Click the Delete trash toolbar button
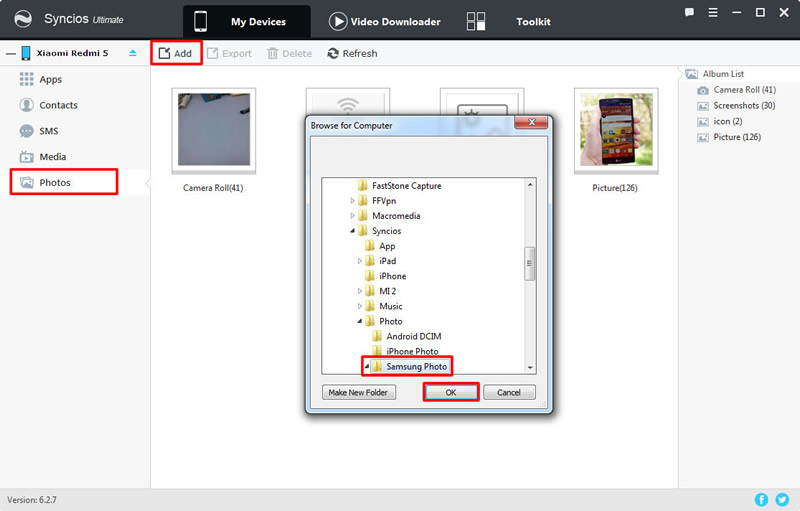 (x=289, y=53)
